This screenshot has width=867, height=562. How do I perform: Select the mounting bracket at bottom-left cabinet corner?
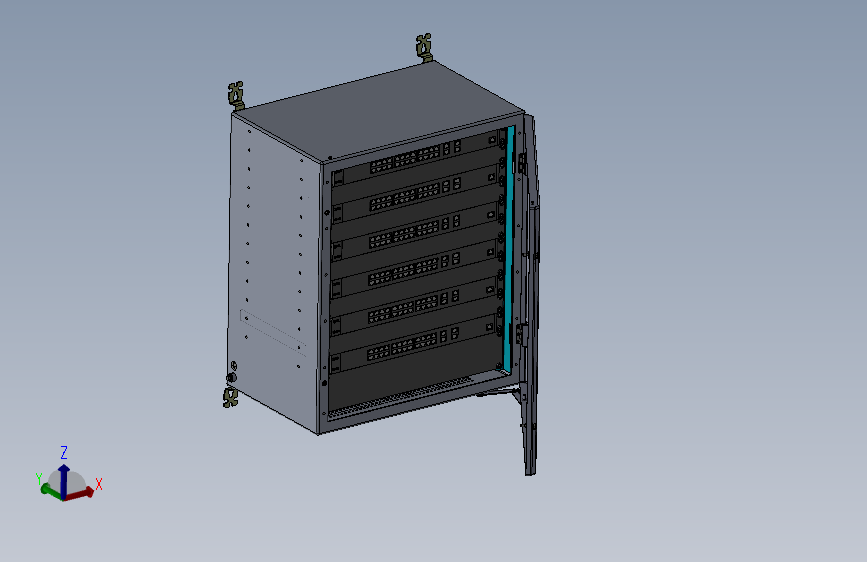coord(231,397)
